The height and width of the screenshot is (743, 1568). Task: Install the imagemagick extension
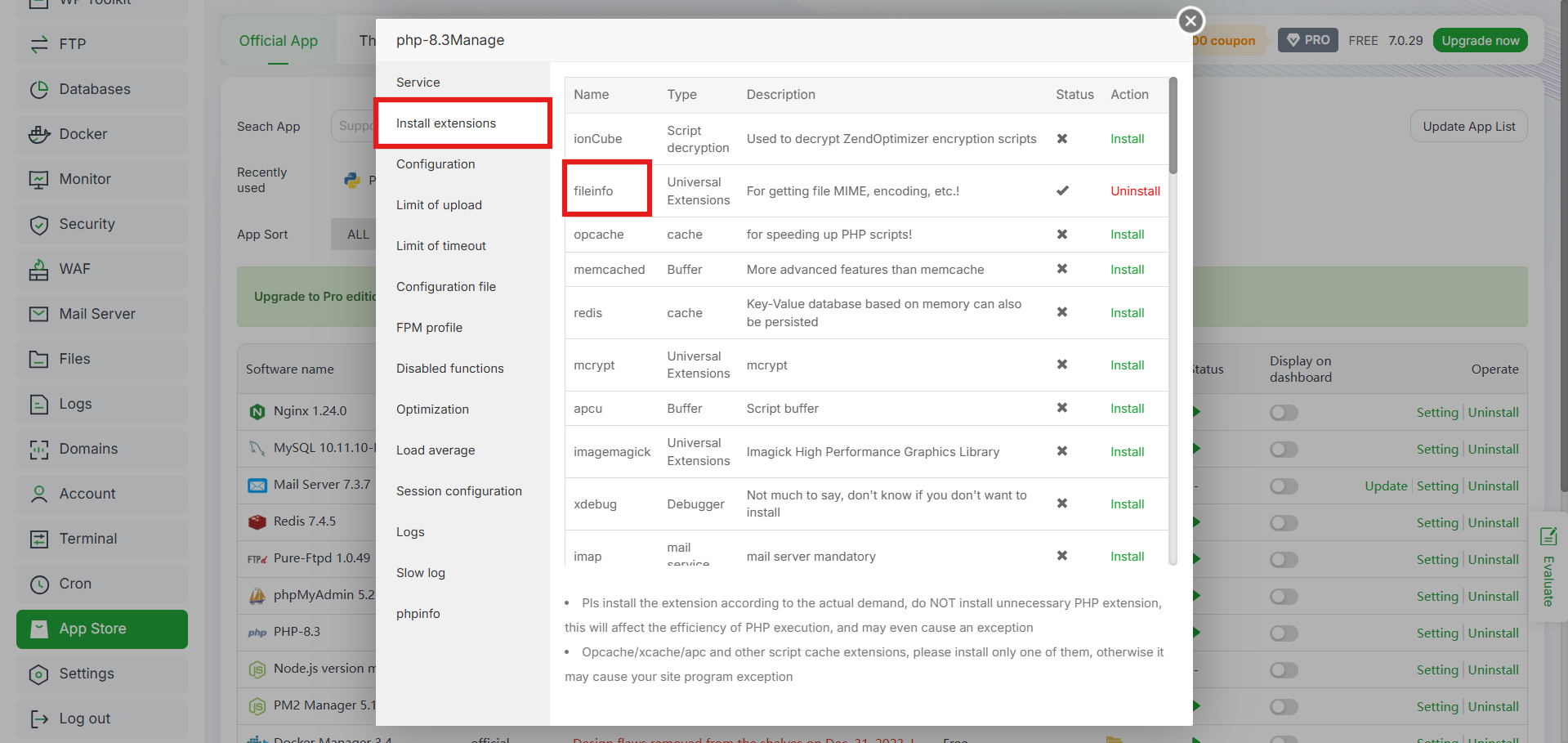pyautogui.click(x=1127, y=452)
